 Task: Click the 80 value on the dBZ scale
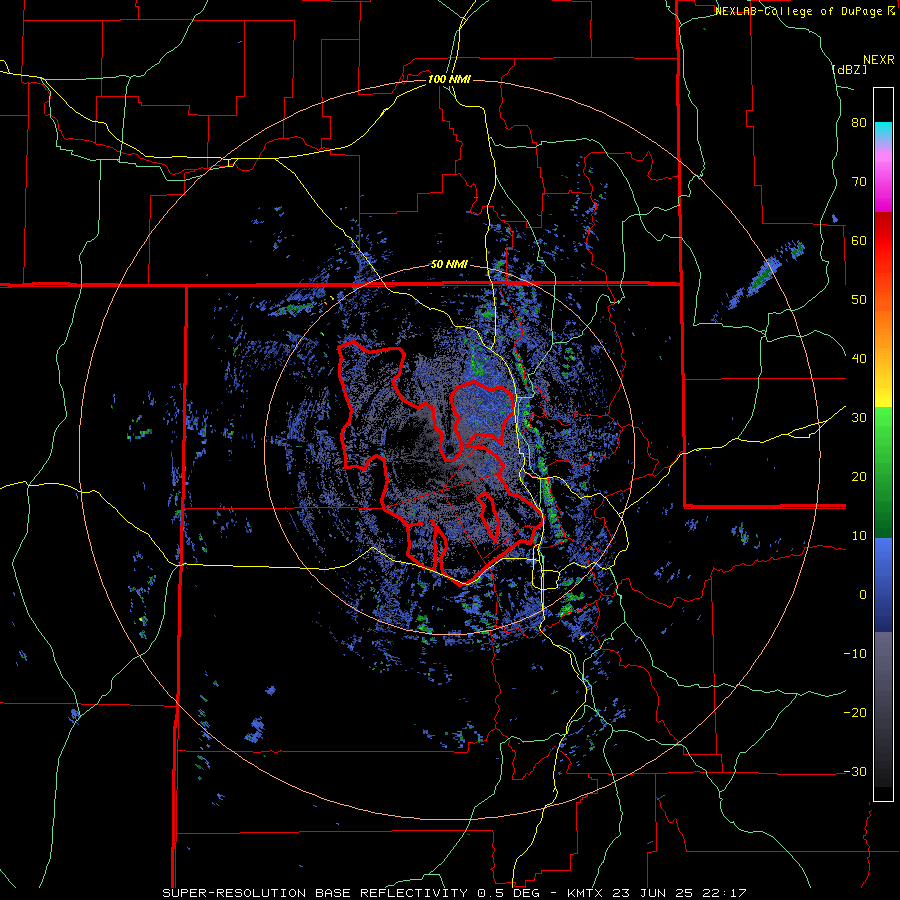coord(859,123)
